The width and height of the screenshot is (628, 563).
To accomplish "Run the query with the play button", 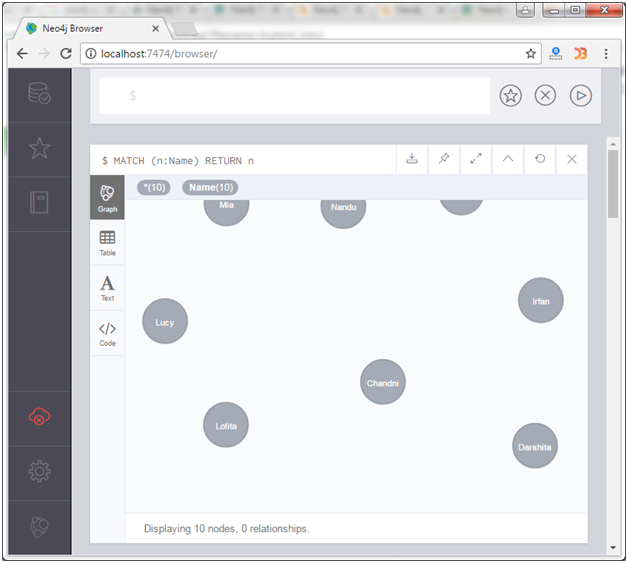I will pos(580,96).
